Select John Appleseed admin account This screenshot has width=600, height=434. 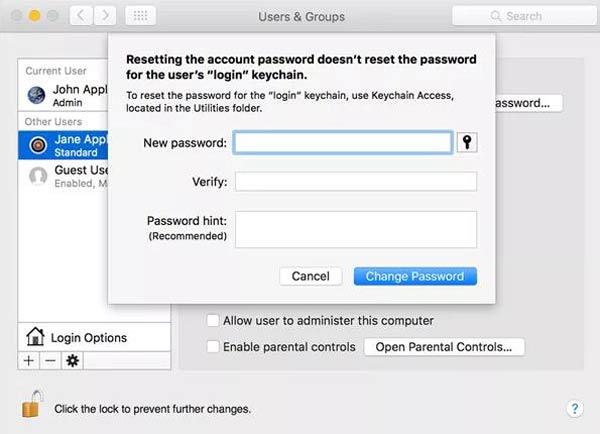pyautogui.click(x=63, y=95)
